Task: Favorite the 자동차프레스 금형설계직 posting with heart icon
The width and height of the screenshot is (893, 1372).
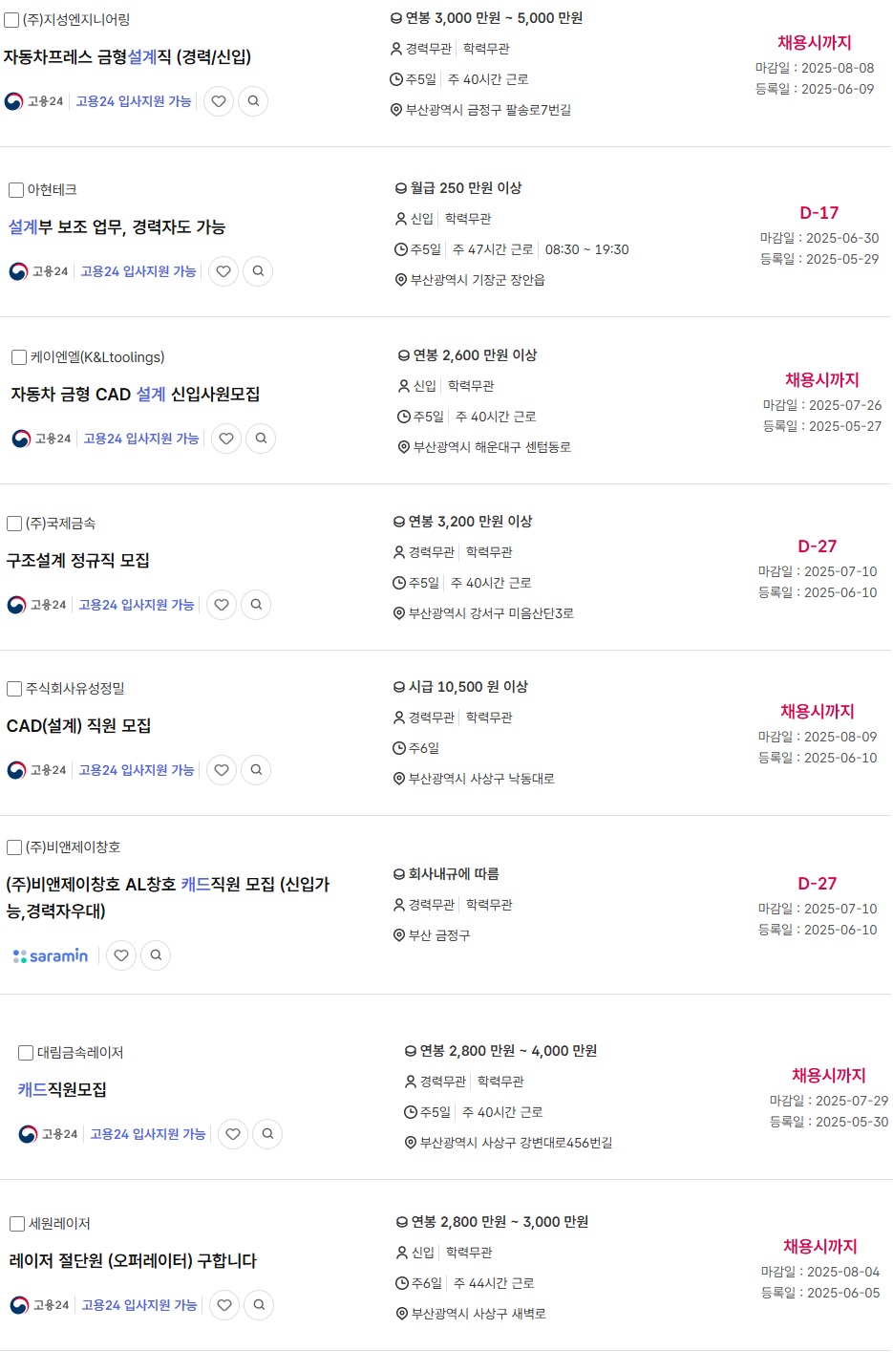Action: point(219,101)
